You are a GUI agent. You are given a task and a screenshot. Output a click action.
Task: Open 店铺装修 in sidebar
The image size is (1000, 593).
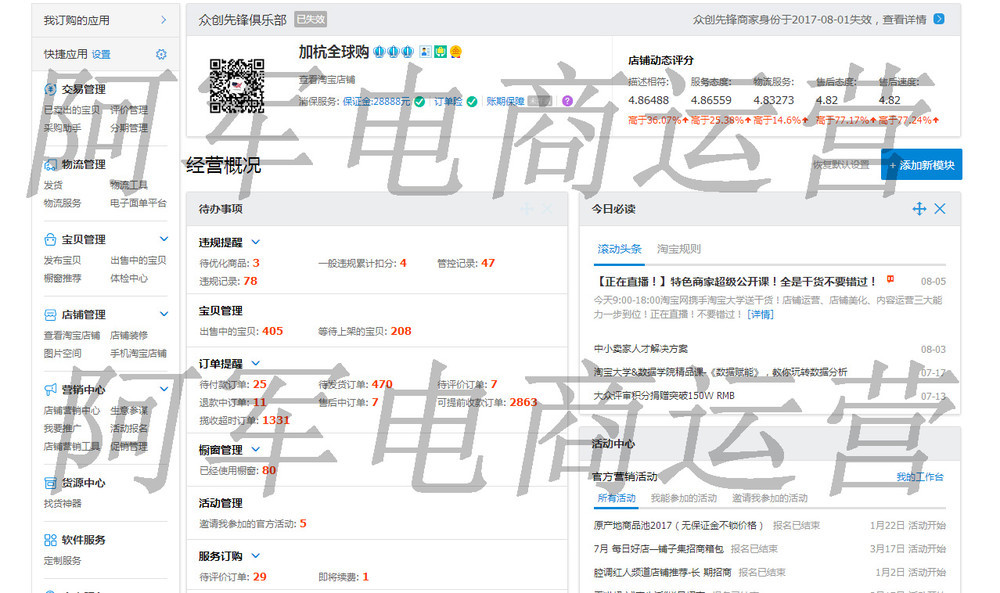click(x=129, y=335)
